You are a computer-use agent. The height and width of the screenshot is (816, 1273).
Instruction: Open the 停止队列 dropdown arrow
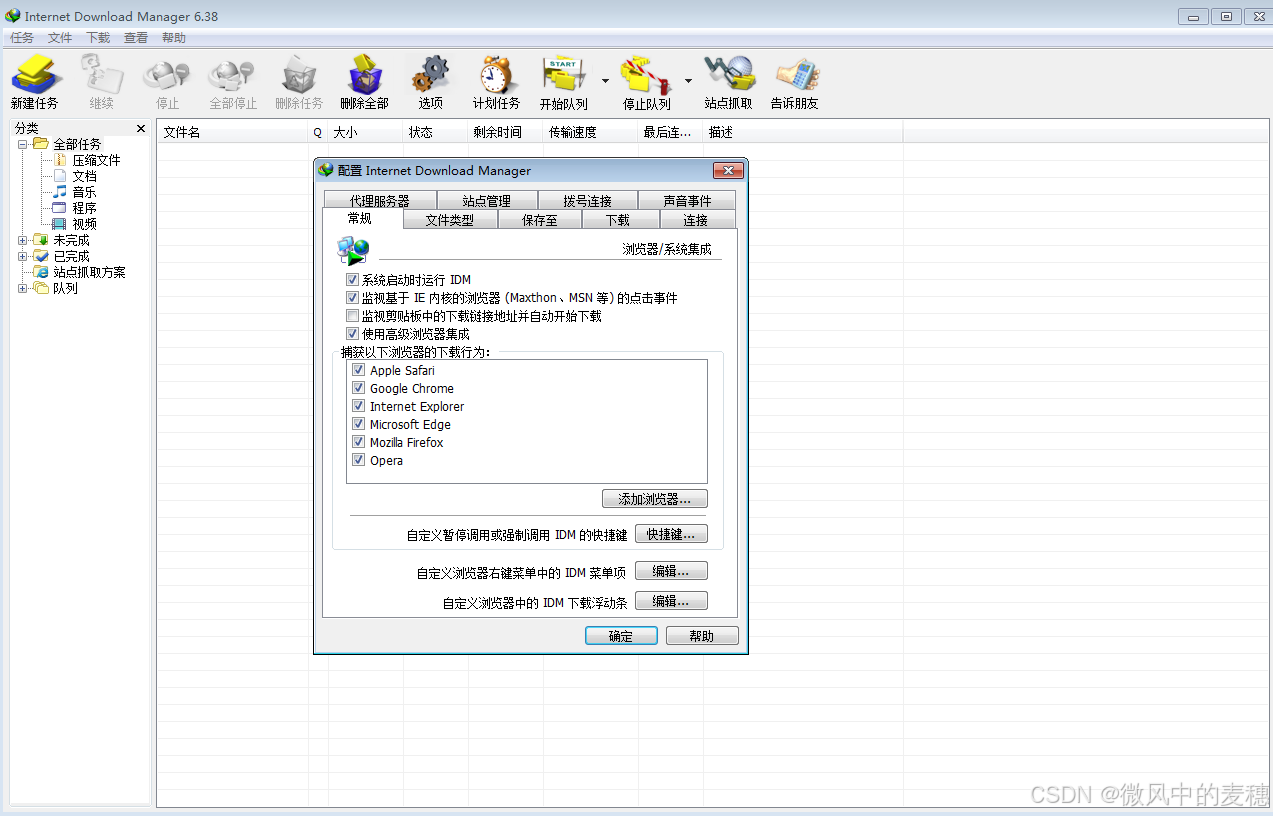click(x=688, y=80)
